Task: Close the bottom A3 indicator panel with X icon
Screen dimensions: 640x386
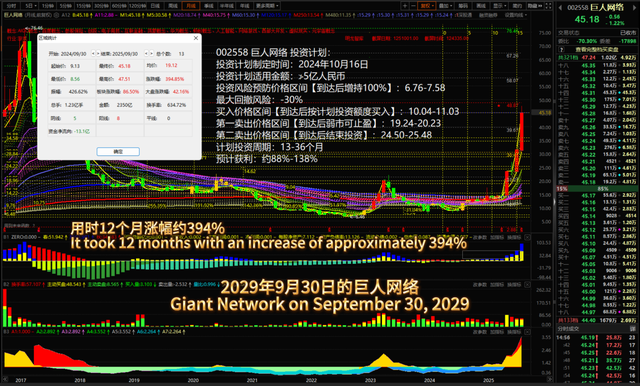Action: click(527, 332)
